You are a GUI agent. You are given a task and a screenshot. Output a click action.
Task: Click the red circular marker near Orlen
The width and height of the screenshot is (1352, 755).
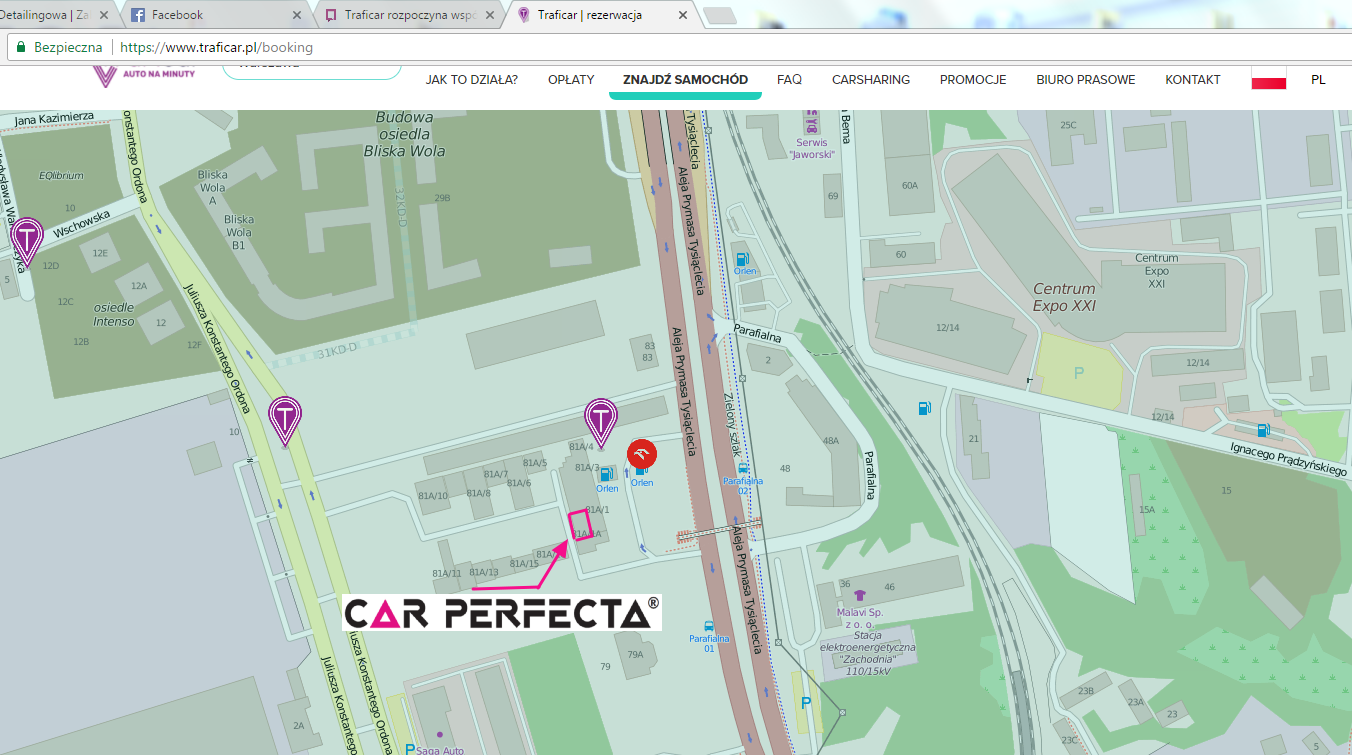point(642,454)
